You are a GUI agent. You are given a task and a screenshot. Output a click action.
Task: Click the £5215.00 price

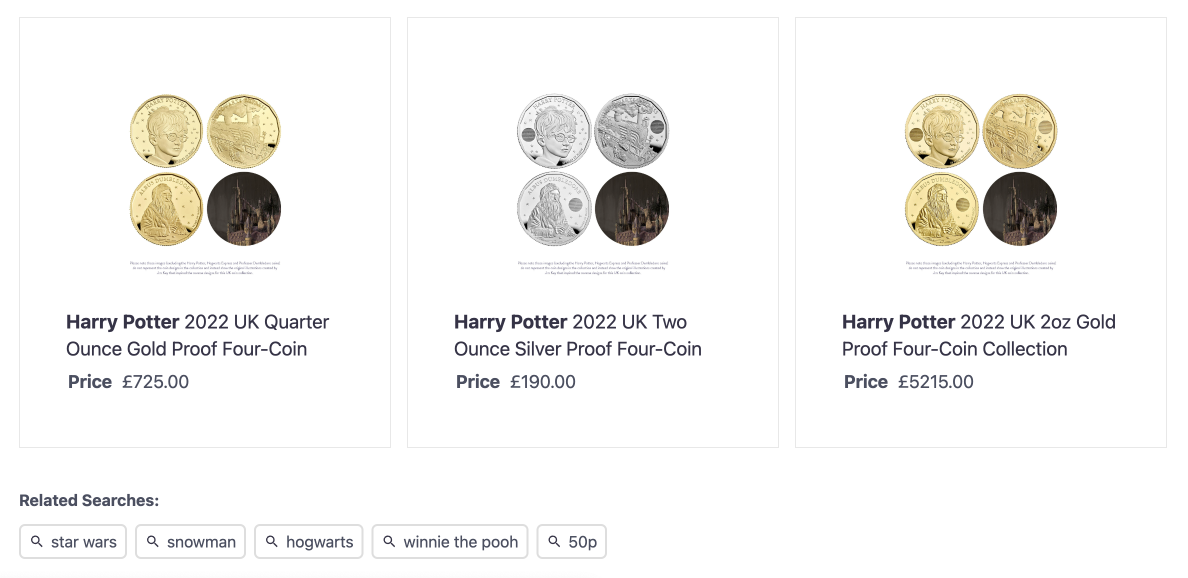click(x=935, y=382)
